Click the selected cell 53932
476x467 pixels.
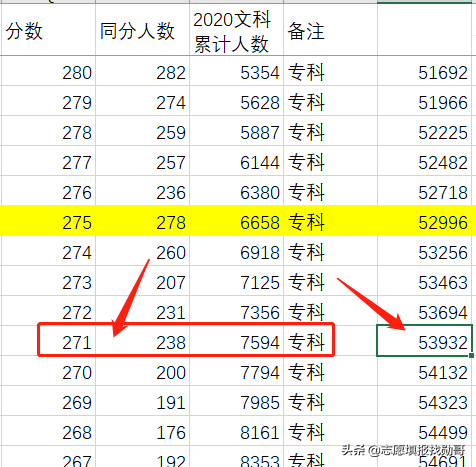pyautogui.click(x=424, y=340)
